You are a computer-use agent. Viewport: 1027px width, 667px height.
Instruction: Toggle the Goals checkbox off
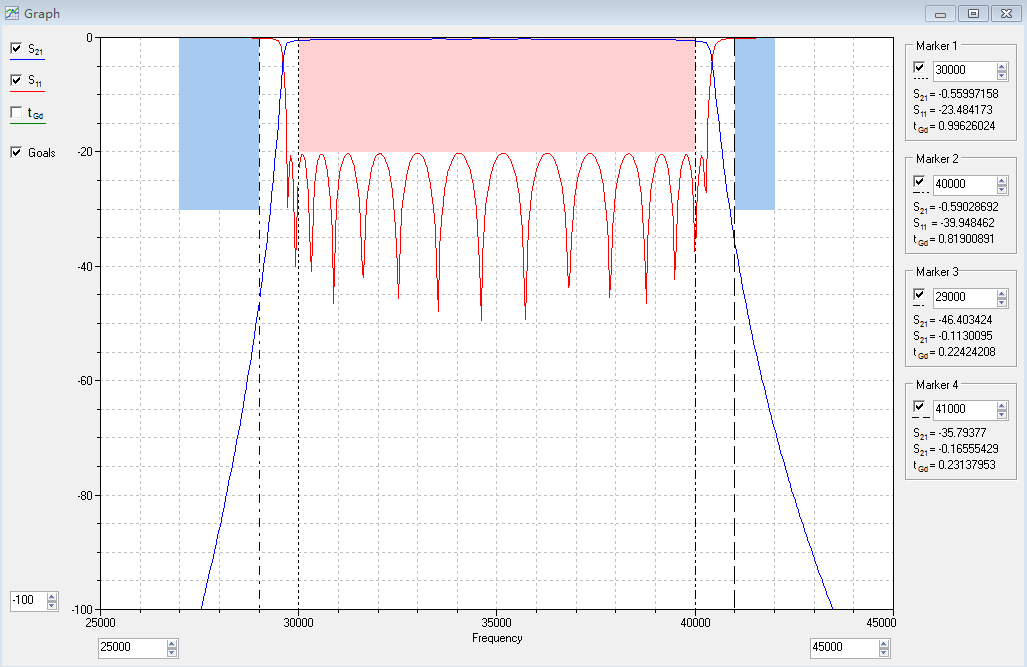pos(16,152)
